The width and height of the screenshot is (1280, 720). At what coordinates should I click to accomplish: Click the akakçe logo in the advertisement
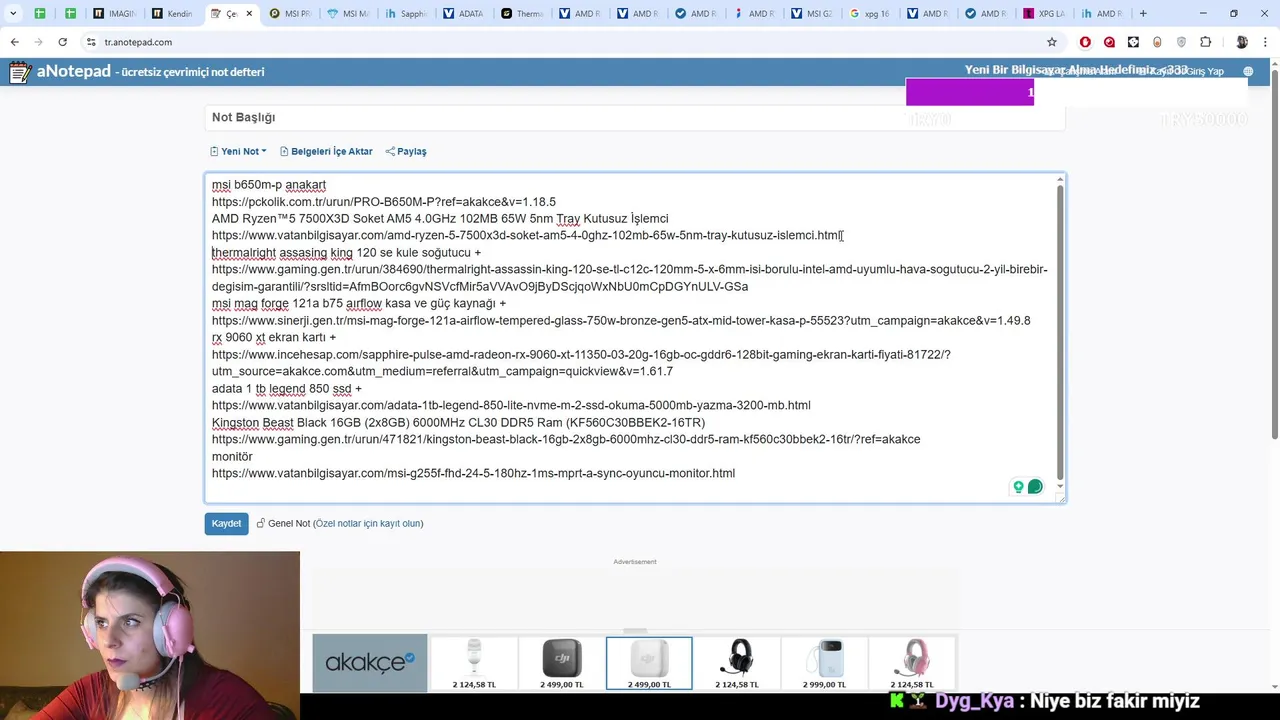point(370,662)
